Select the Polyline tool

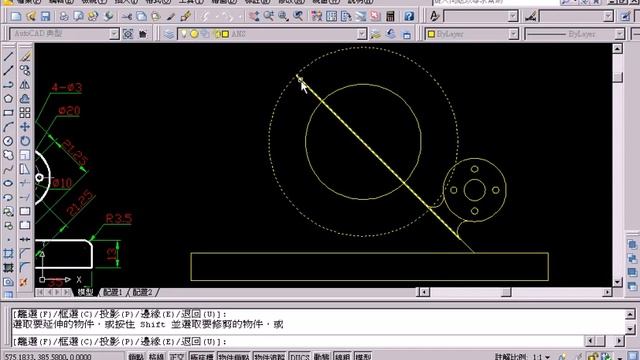point(8,84)
